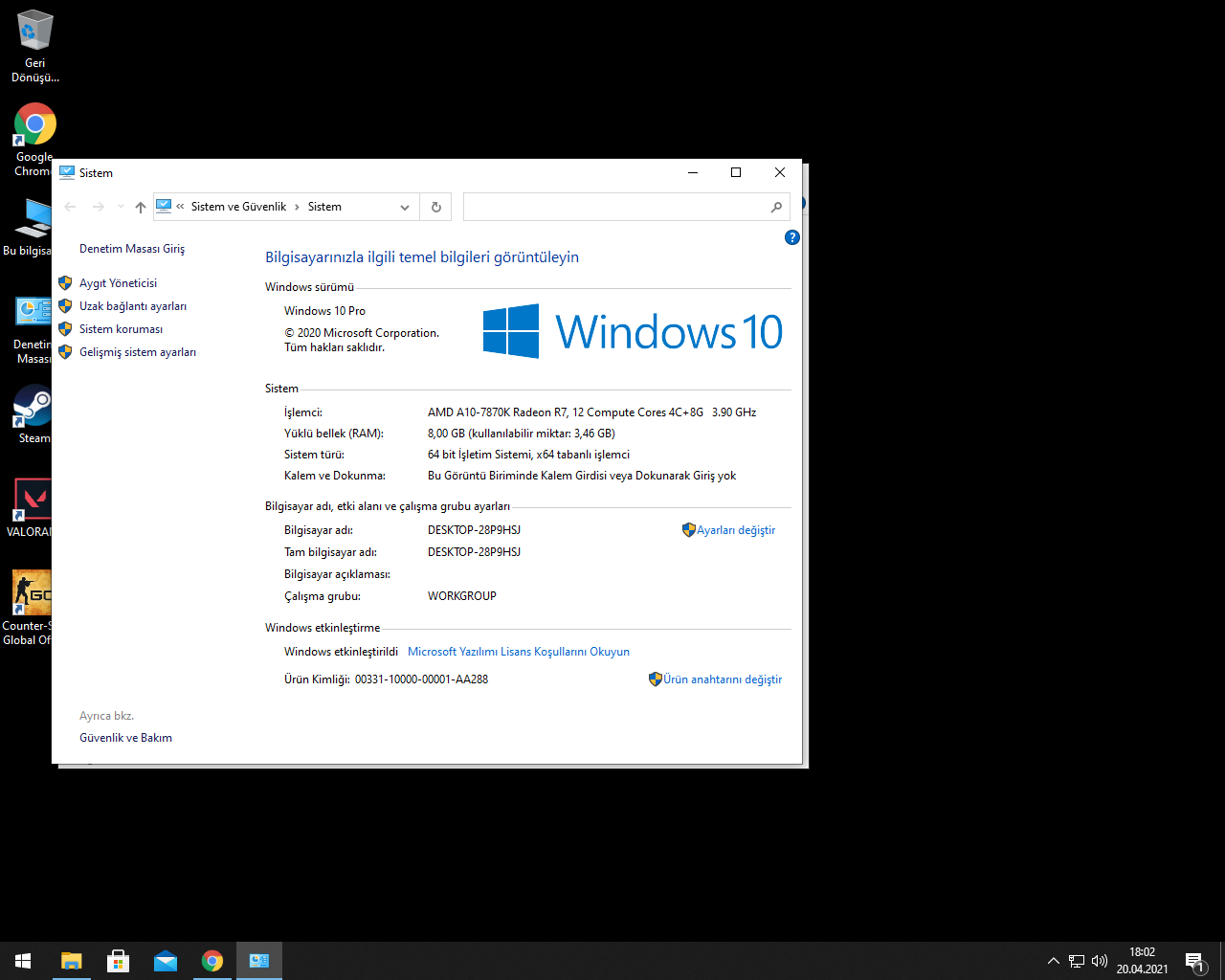Click the Sistem breadcrumb item
Viewport: 1225px width, 980px height.
coord(324,207)
